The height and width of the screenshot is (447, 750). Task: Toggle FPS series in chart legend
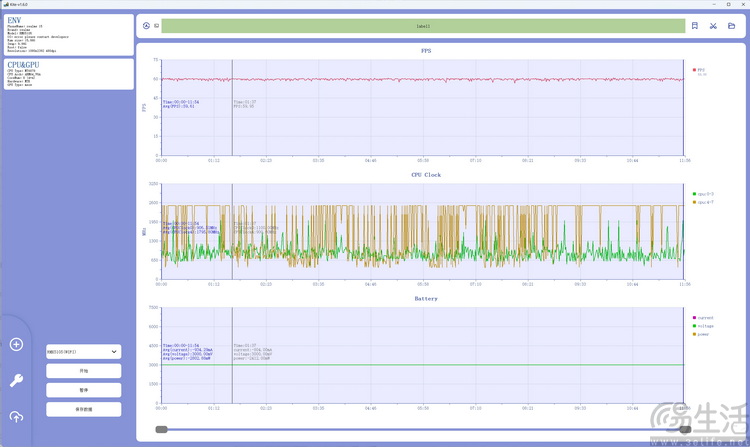[700, 70]
